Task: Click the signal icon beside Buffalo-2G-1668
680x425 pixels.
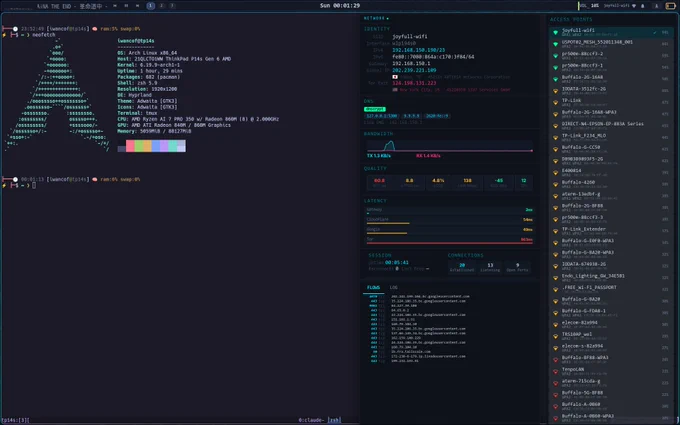Action: tap(555, 79)
